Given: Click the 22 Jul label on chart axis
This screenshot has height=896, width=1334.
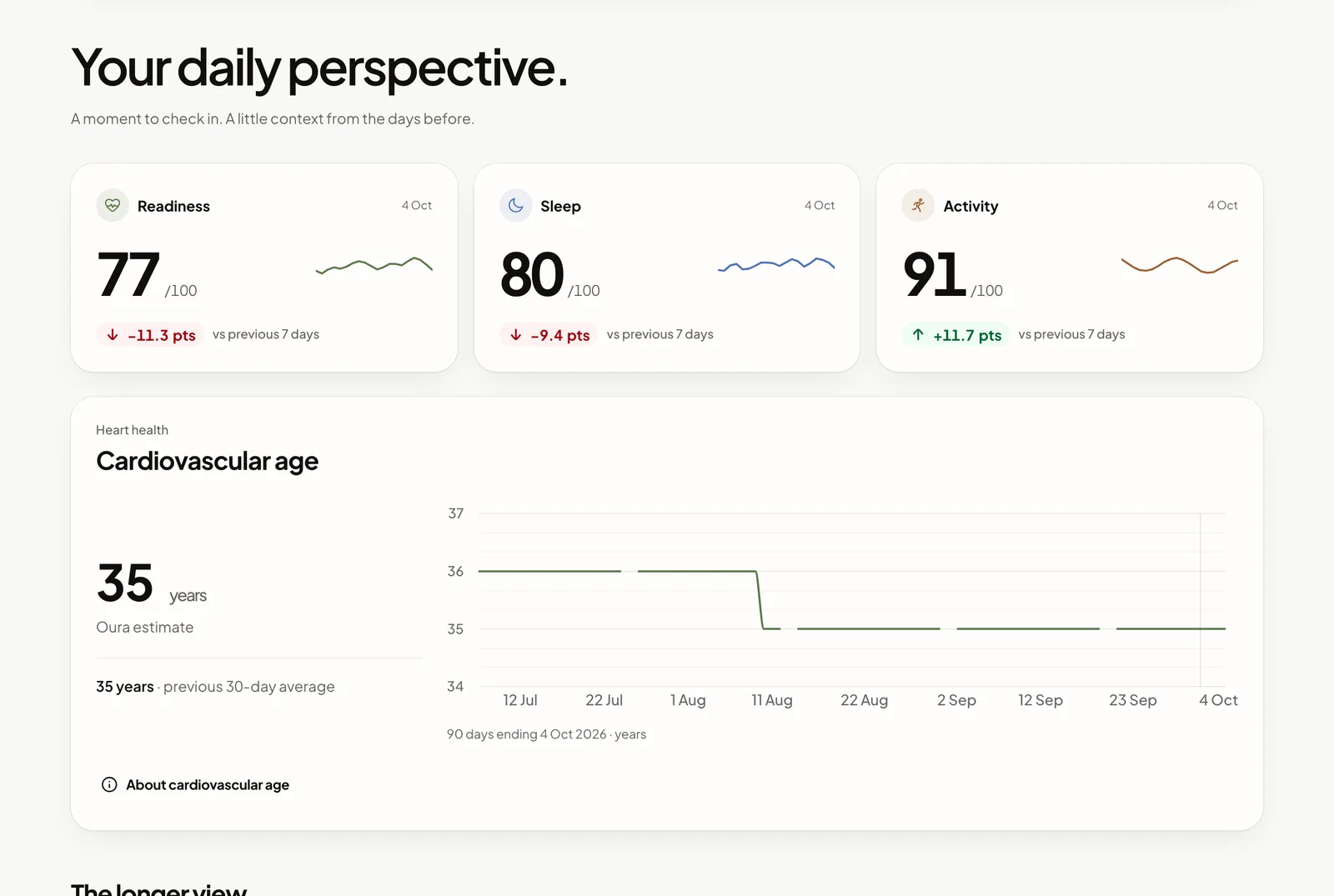Looking at the screenshot, I should click(604, 700).
